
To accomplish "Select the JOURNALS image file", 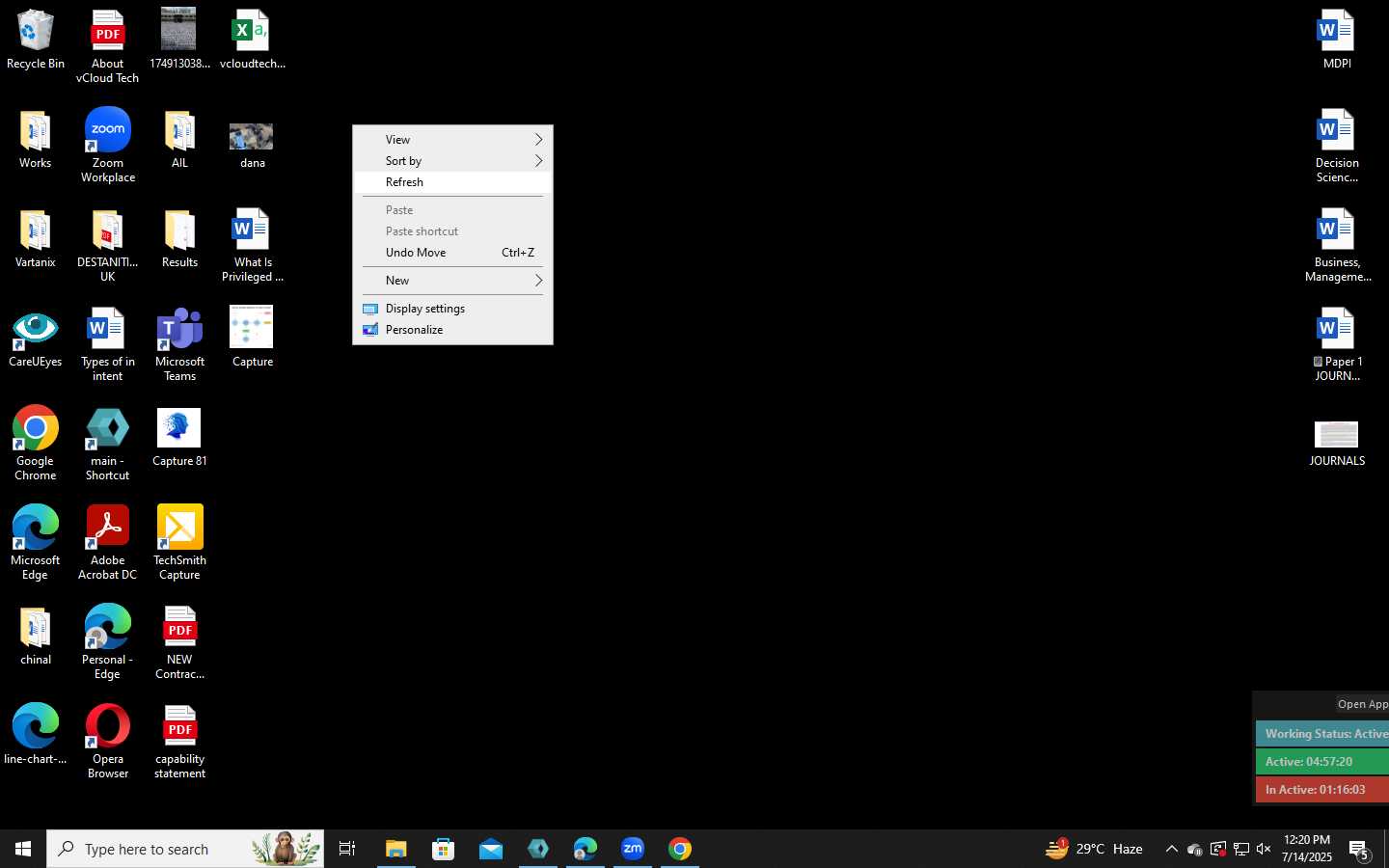I will (1337, 444).
